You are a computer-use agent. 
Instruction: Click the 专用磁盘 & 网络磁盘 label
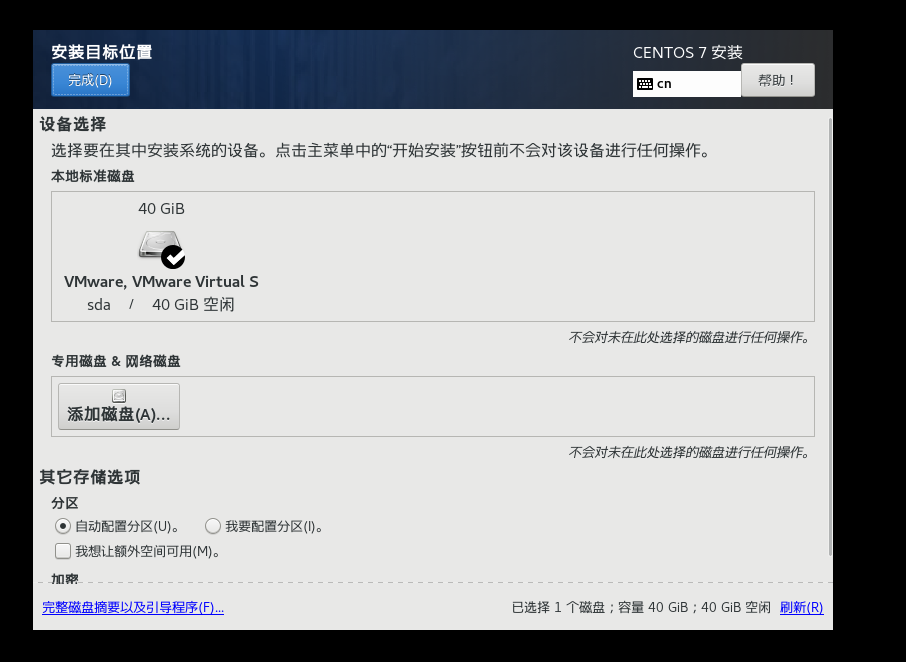(x=116, y=361)
